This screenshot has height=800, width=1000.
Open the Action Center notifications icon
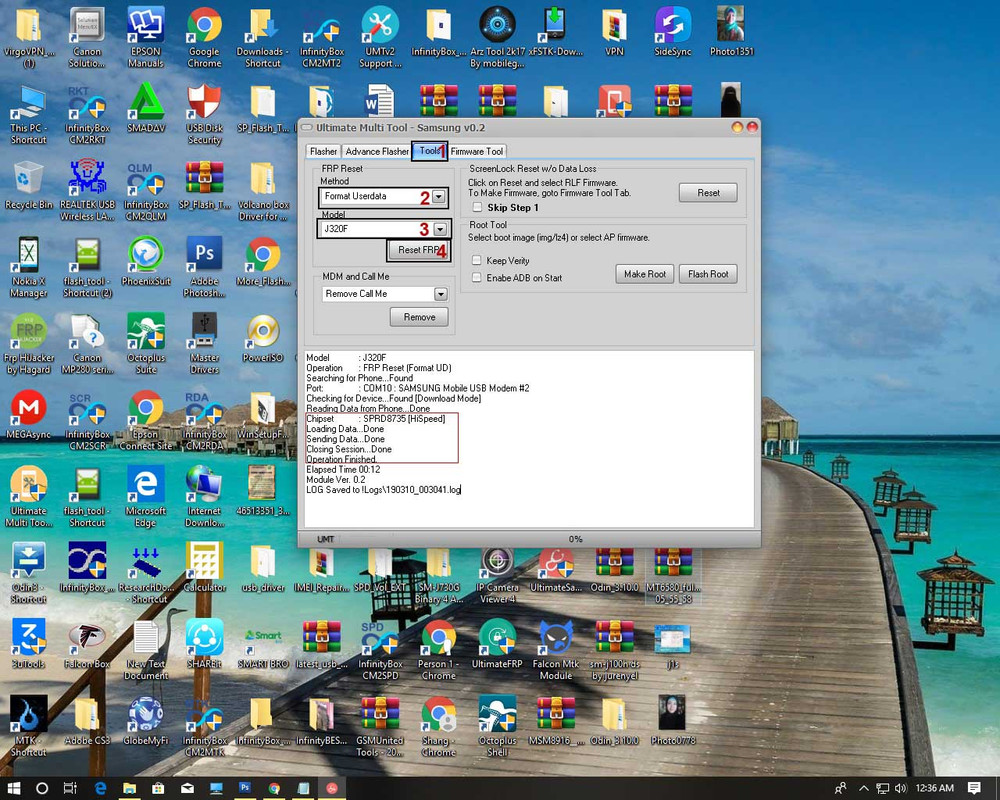(974, 788)
